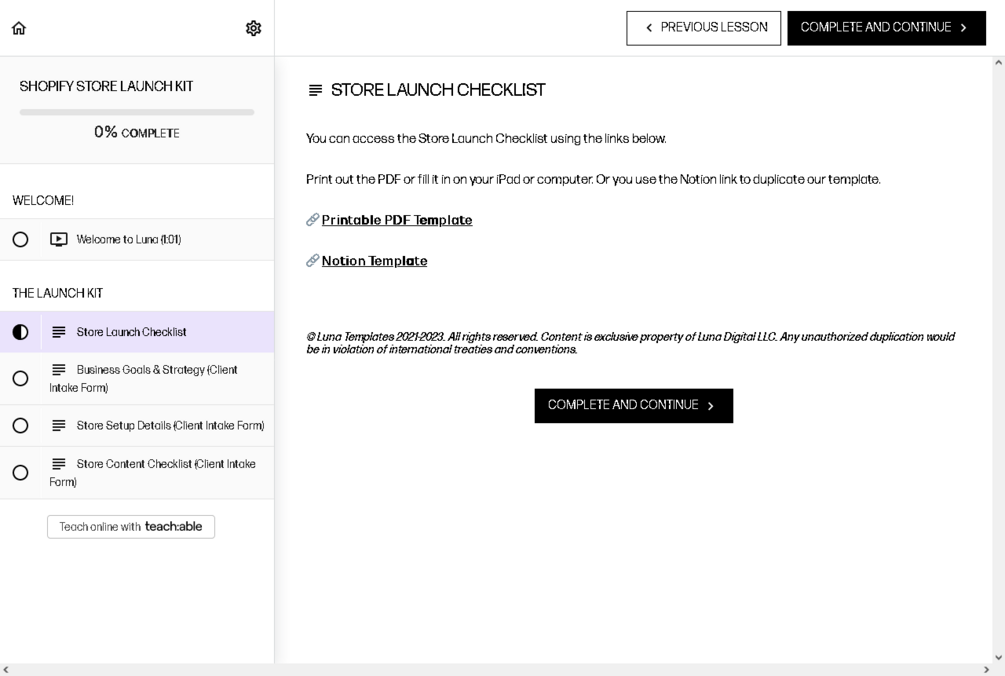Click the video icon beside Welcome to Luna
Viewport: 1005px width, 676px height.
59,240
